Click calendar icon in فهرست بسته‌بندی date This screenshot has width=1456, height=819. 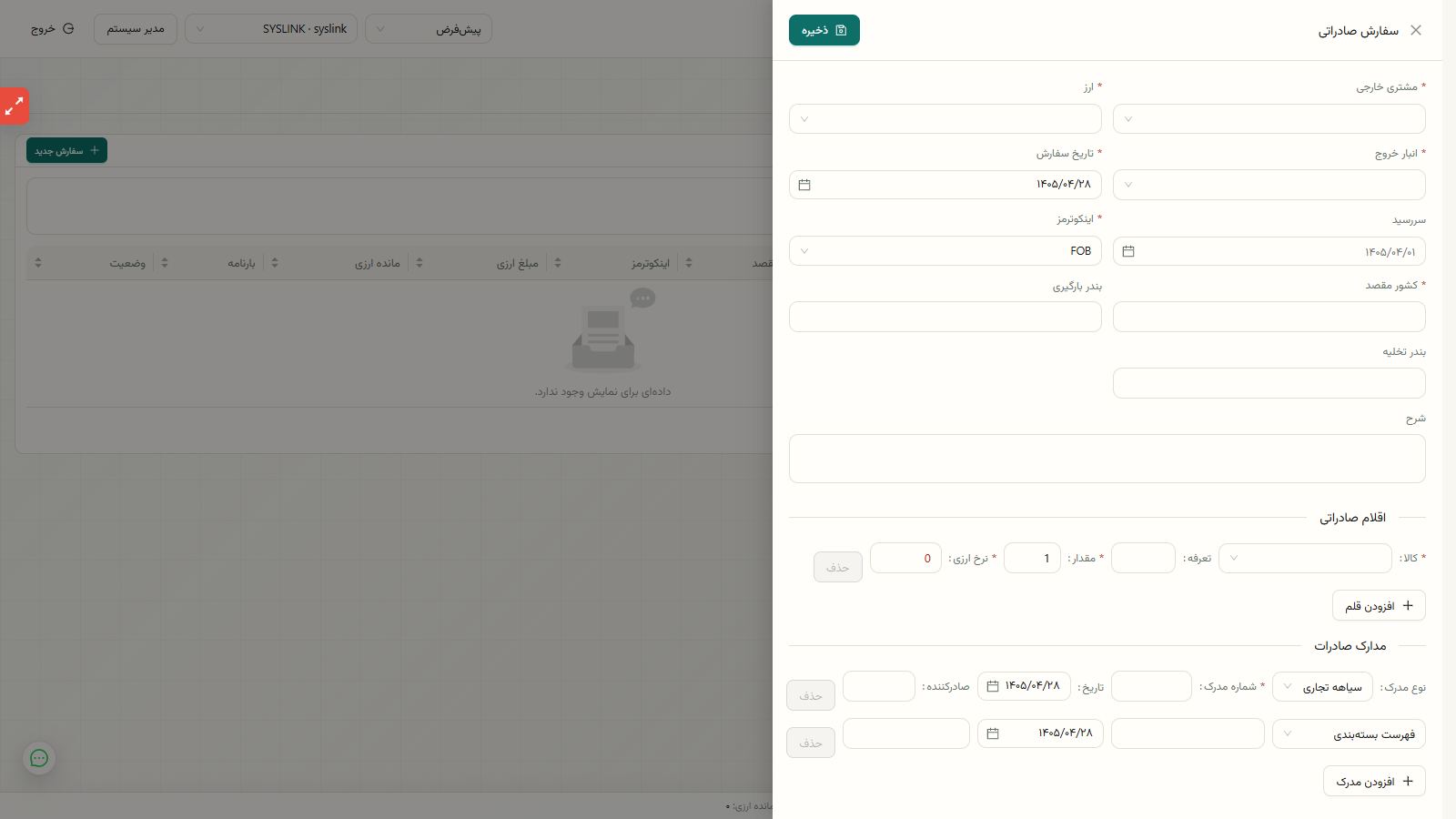coord(993,733)
